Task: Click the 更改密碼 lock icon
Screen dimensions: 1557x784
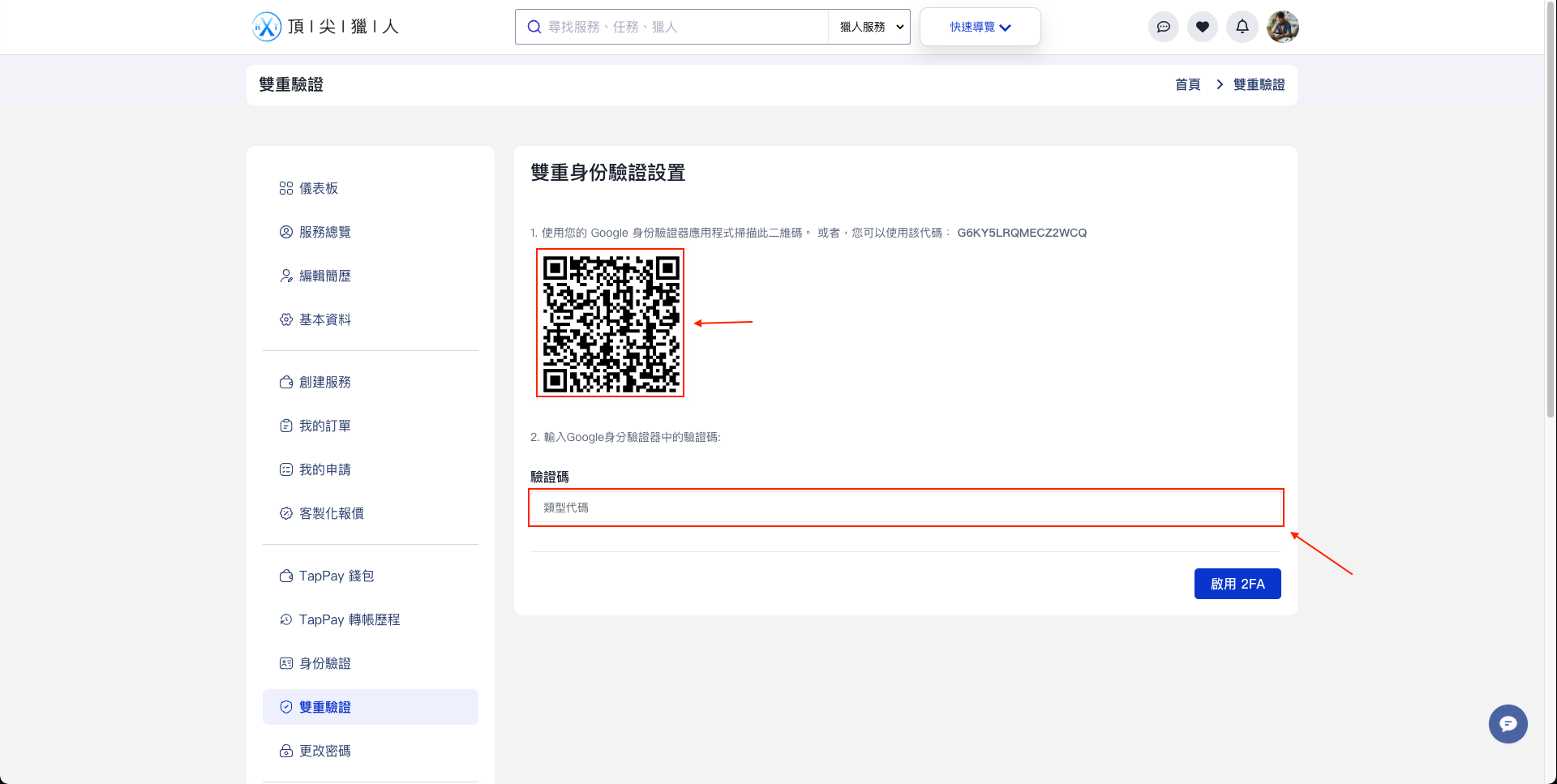Action: [x=285, y=751]
